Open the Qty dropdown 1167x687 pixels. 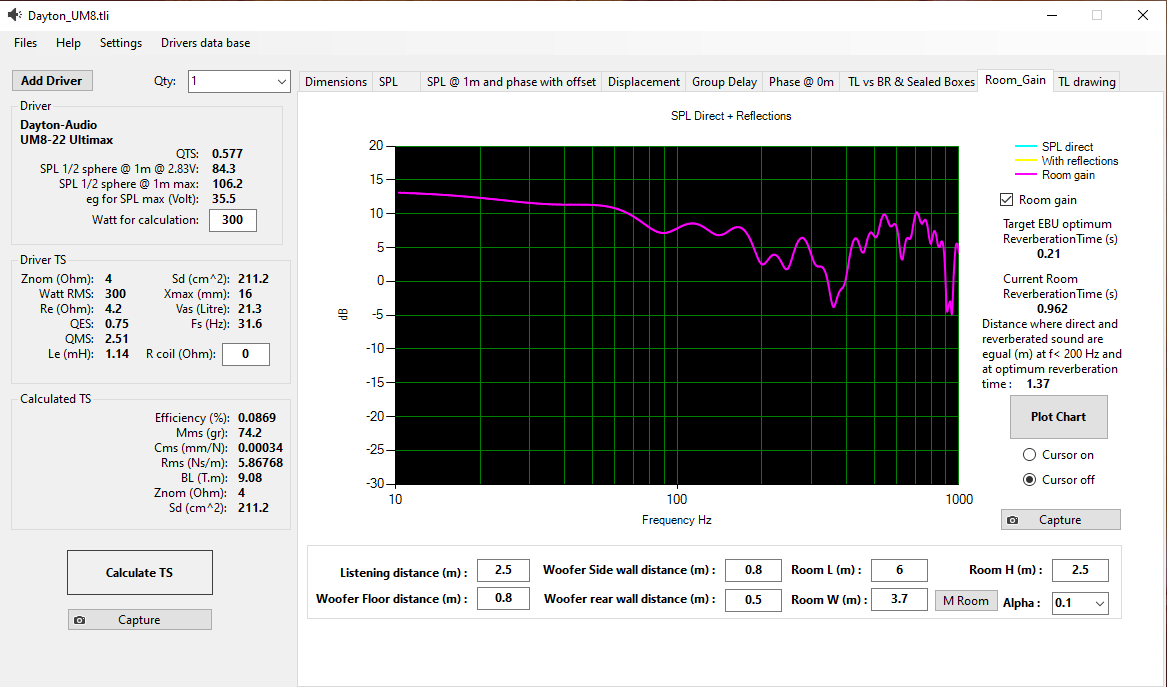tap(238, 81)
